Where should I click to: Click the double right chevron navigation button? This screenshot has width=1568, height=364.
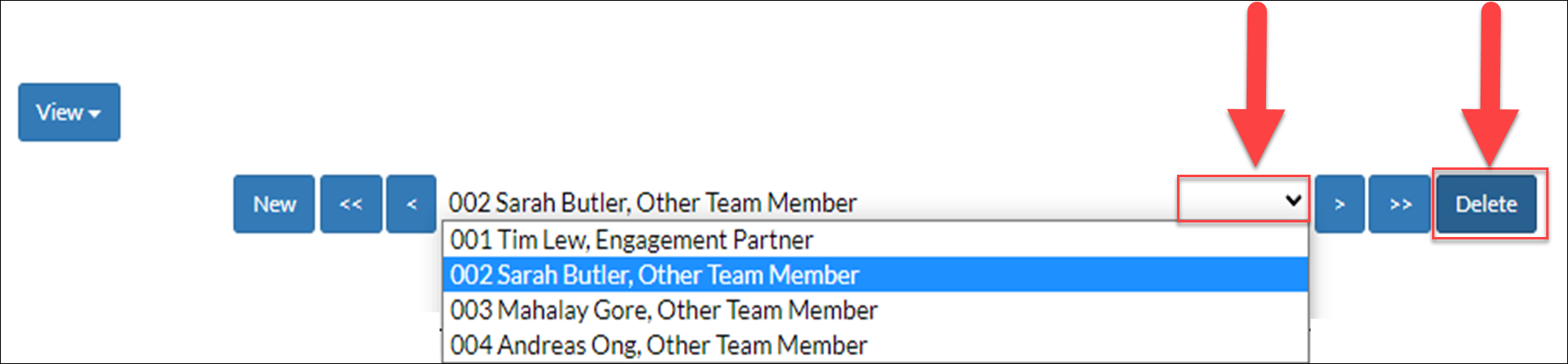pyautogui.click(x=1400, y=205)
